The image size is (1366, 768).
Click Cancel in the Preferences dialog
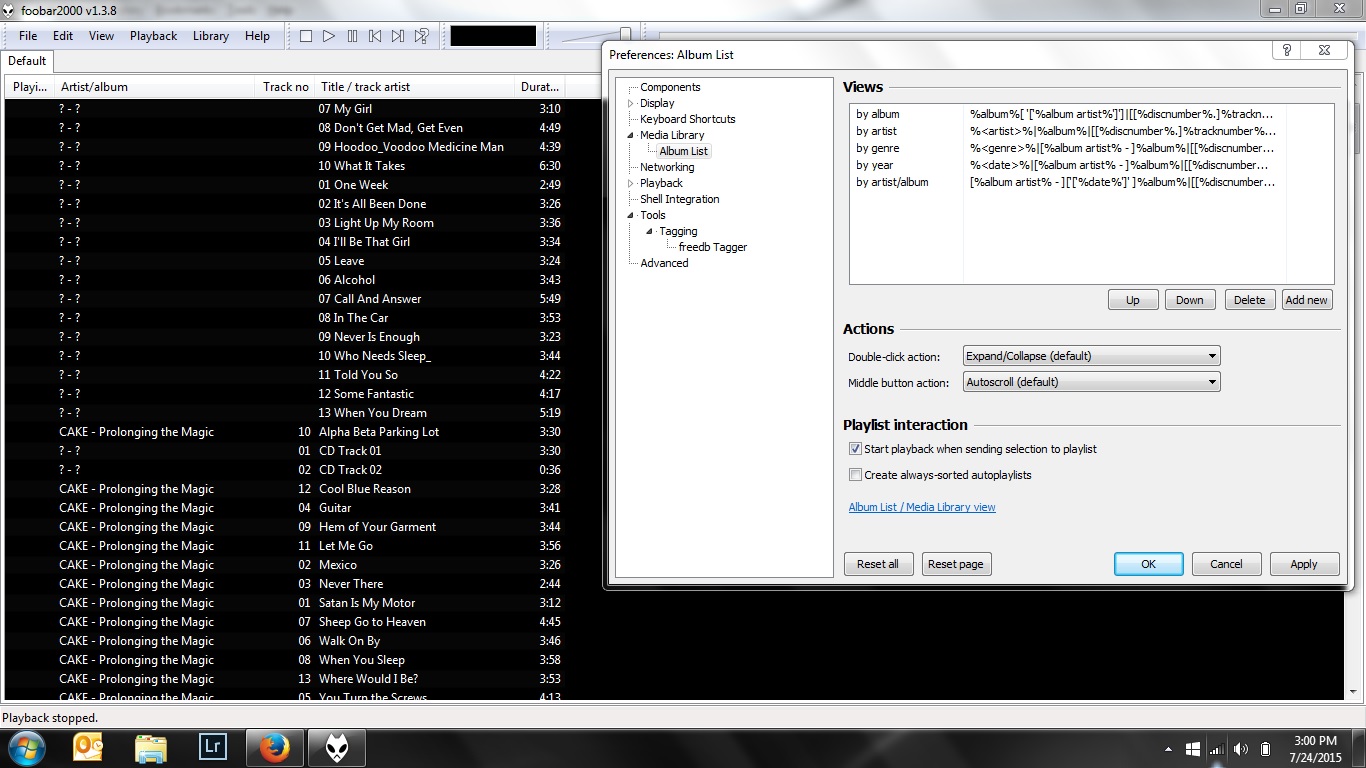(x=1226, y=564)
